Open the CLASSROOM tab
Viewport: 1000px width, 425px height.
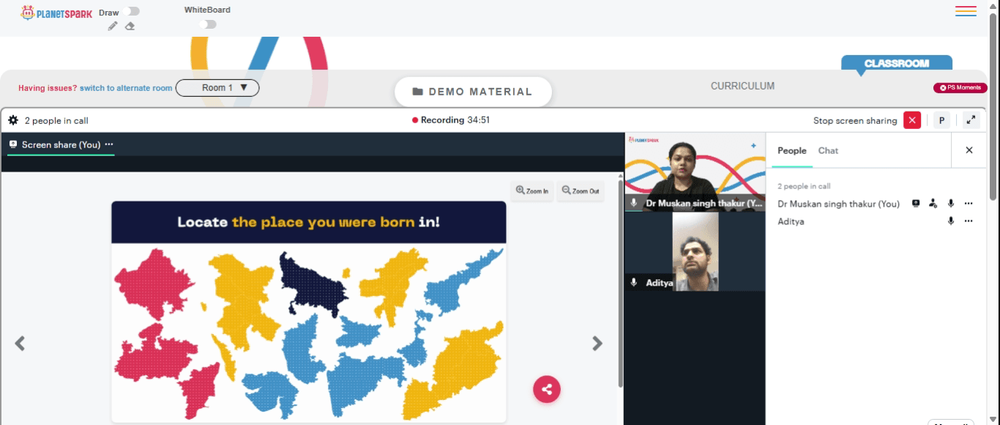896,63
